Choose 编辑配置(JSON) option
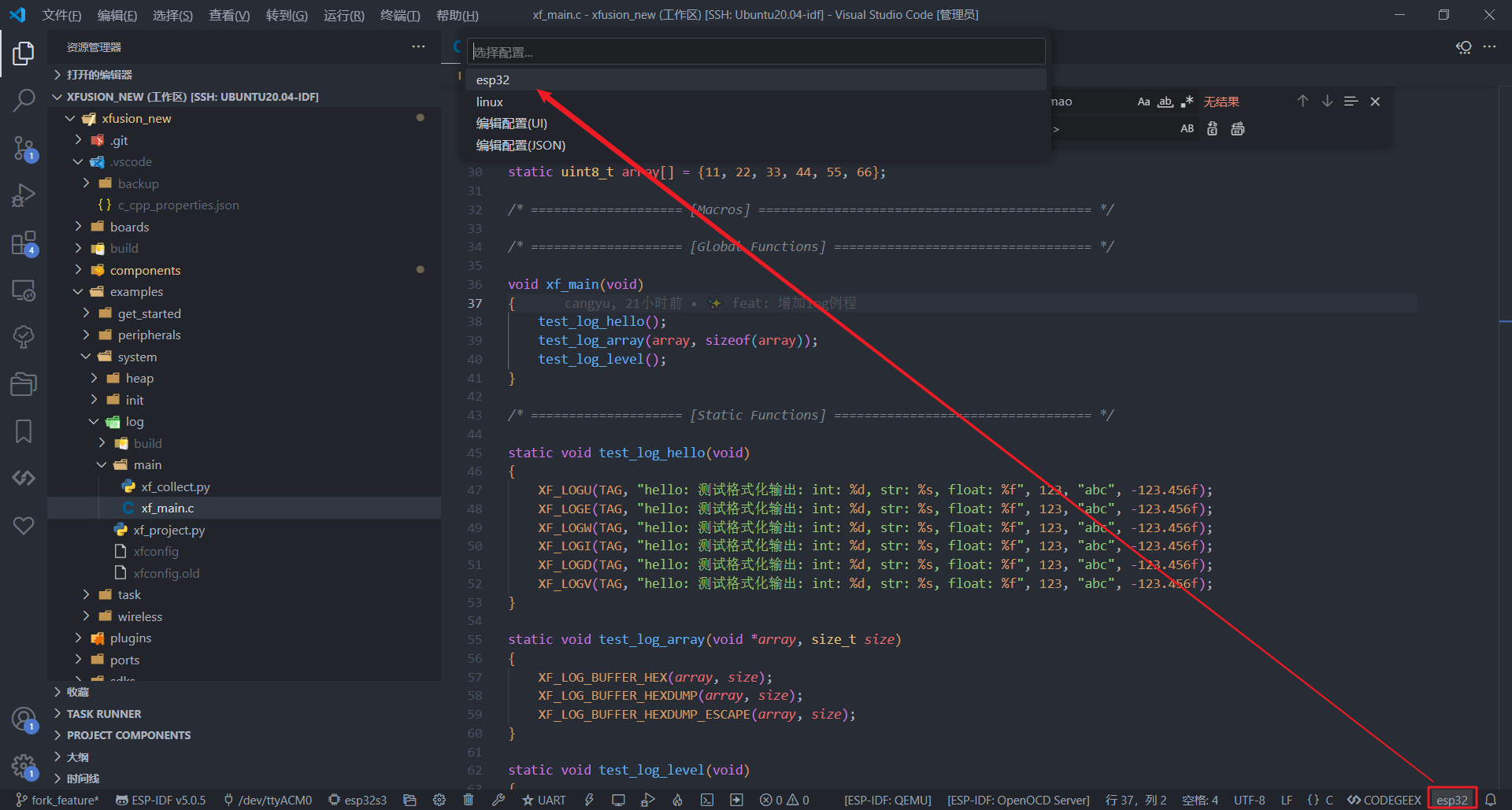 pos(756,145)
